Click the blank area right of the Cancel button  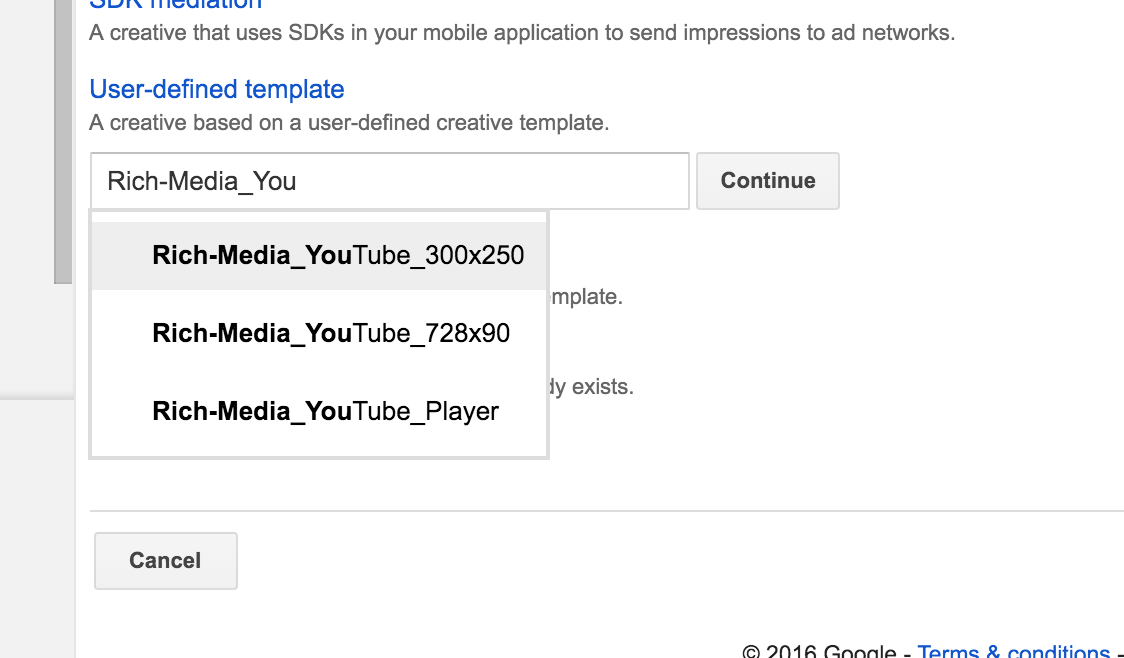click(600, 561)
